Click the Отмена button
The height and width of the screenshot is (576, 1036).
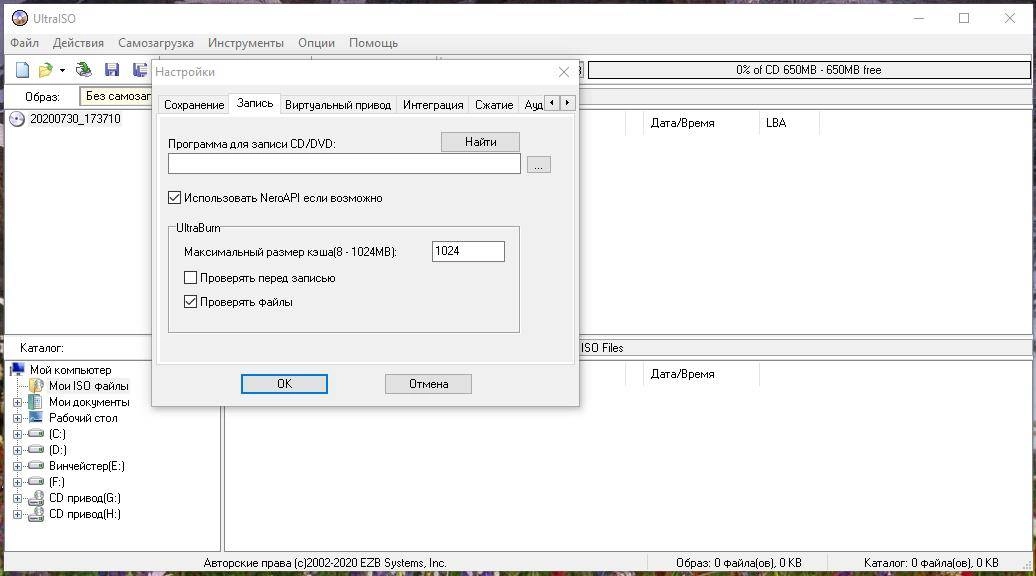tap(428, 384)
